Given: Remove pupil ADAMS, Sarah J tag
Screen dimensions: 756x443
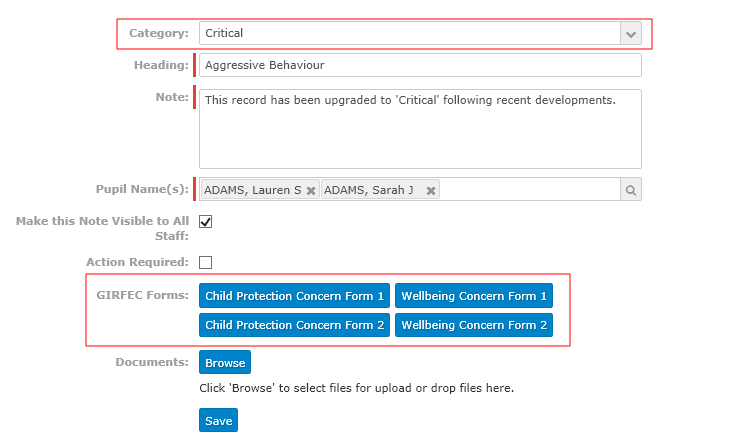Looking at the screenshot, I should coord(431,190).
